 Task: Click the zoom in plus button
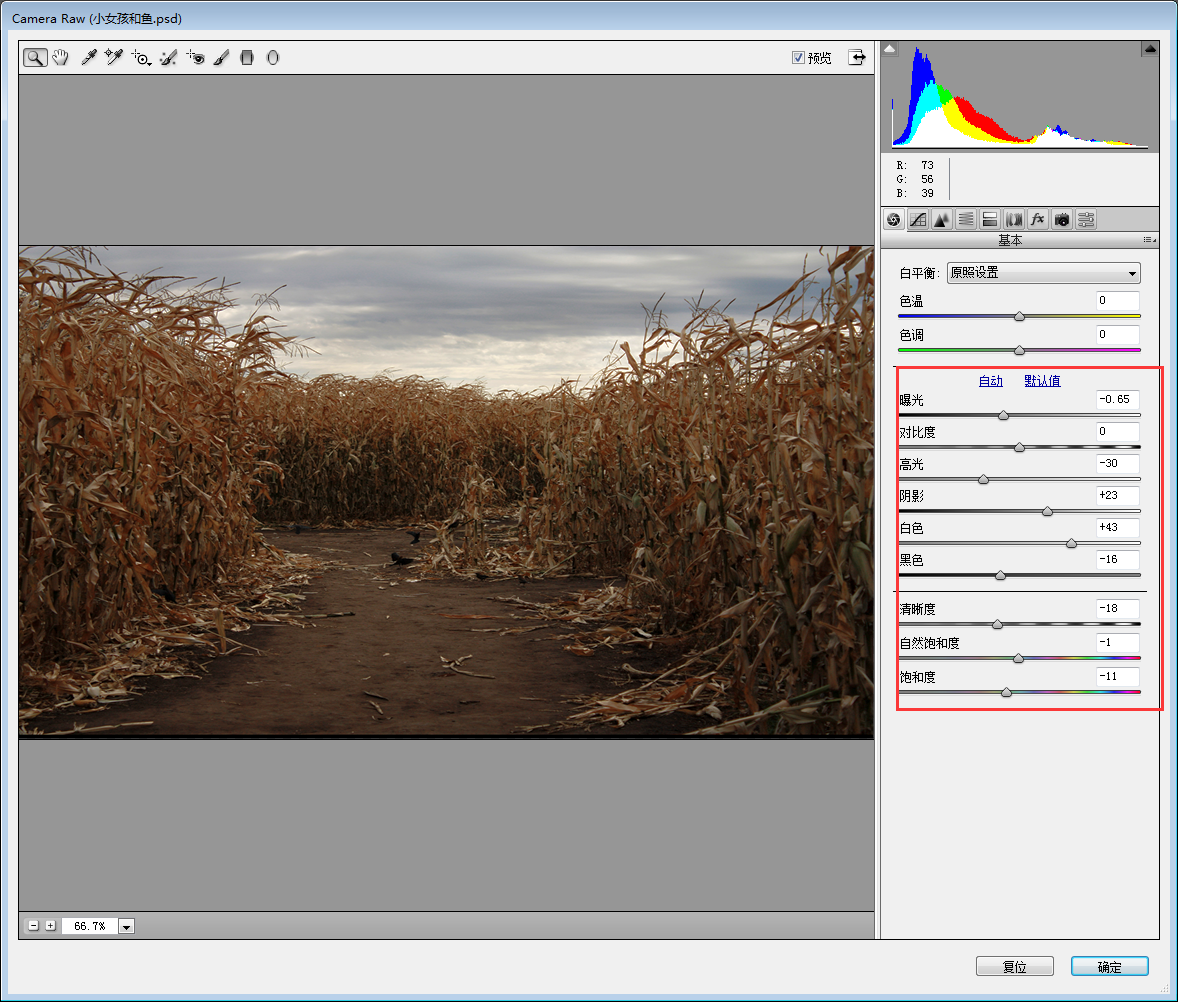tap(50, 926)
